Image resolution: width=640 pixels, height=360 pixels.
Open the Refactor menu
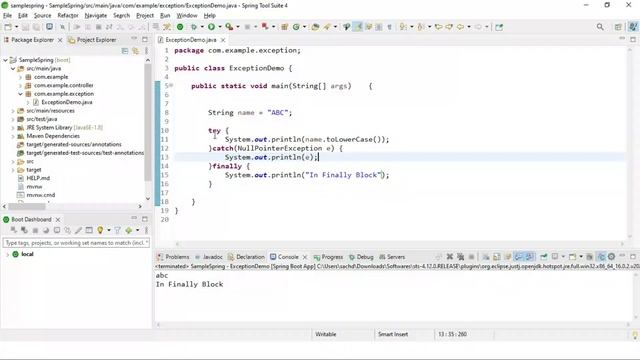coord(68,16)
